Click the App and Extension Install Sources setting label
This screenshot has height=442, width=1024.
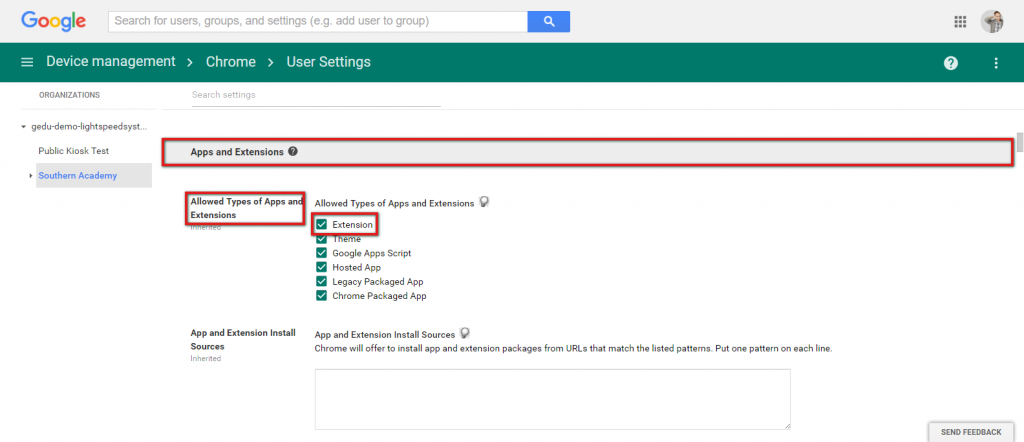pyautogui.click(x=243, y=339)
